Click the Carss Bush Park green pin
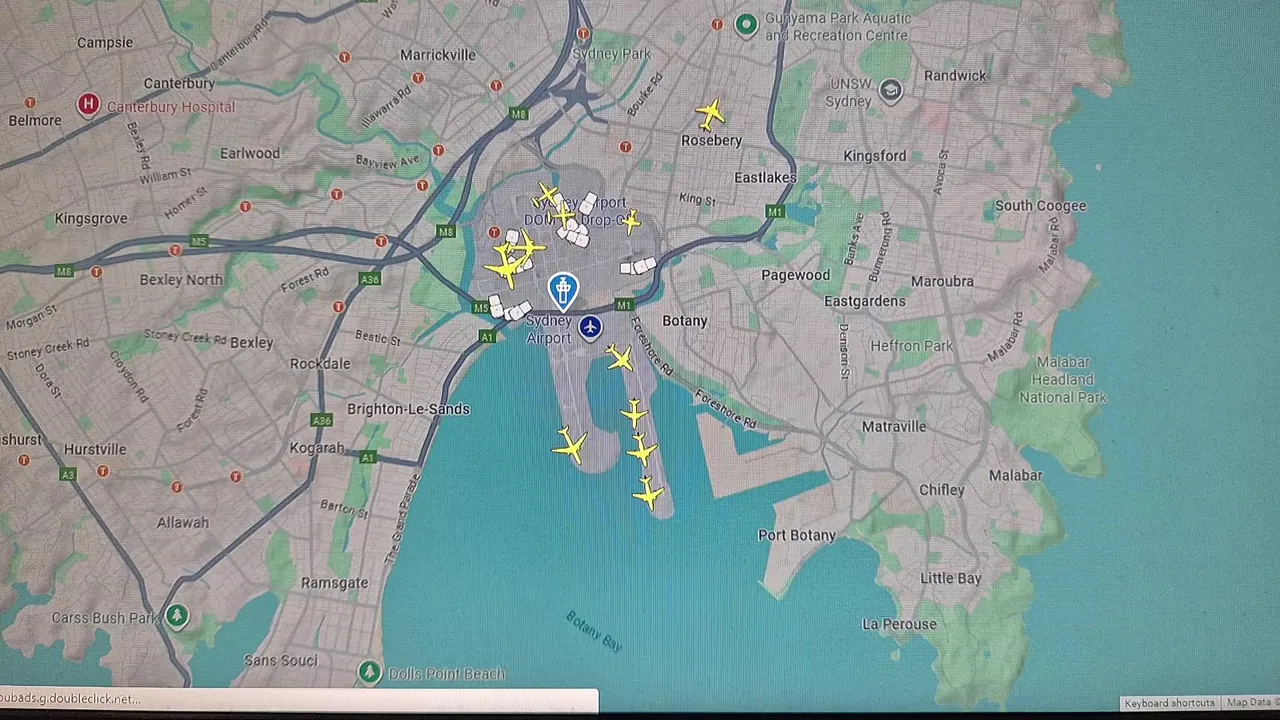Image resolution: width=1280 pixels, height=720 pixels. (177, 615)
